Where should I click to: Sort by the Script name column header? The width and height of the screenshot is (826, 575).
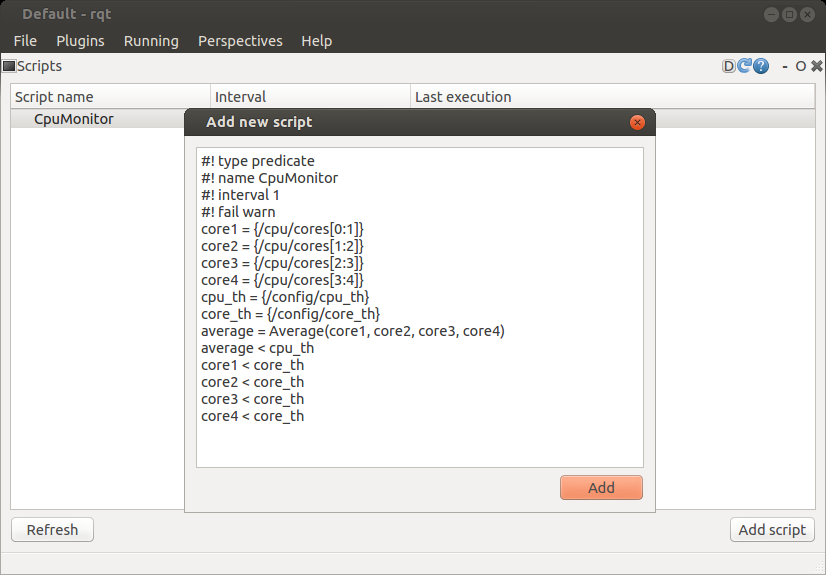coord(110,97)
